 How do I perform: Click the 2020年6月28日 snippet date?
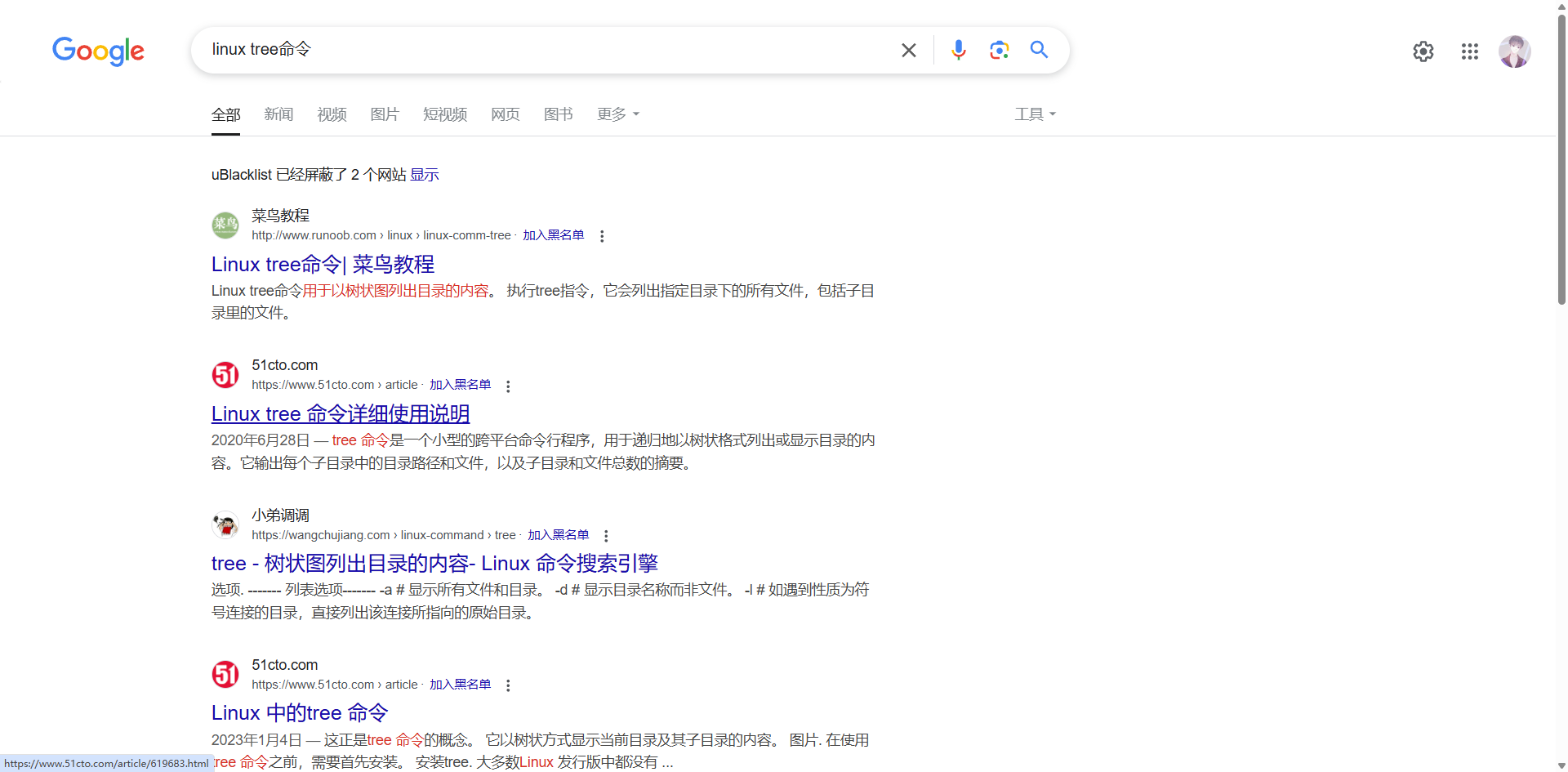click(261, 441)
